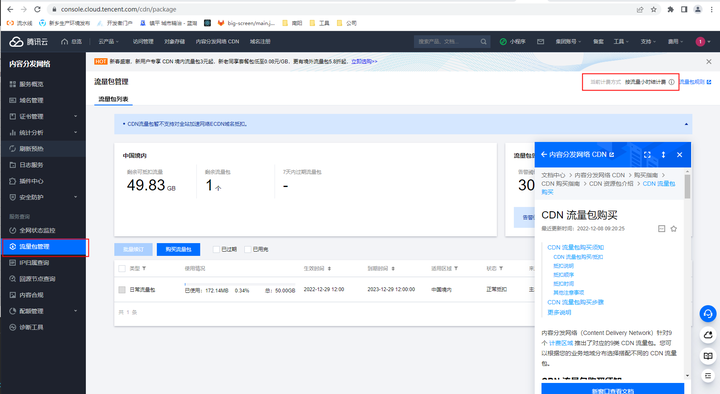
Task: Expand 证书管理 in the sidebar
Action: [x=44, y=117]
